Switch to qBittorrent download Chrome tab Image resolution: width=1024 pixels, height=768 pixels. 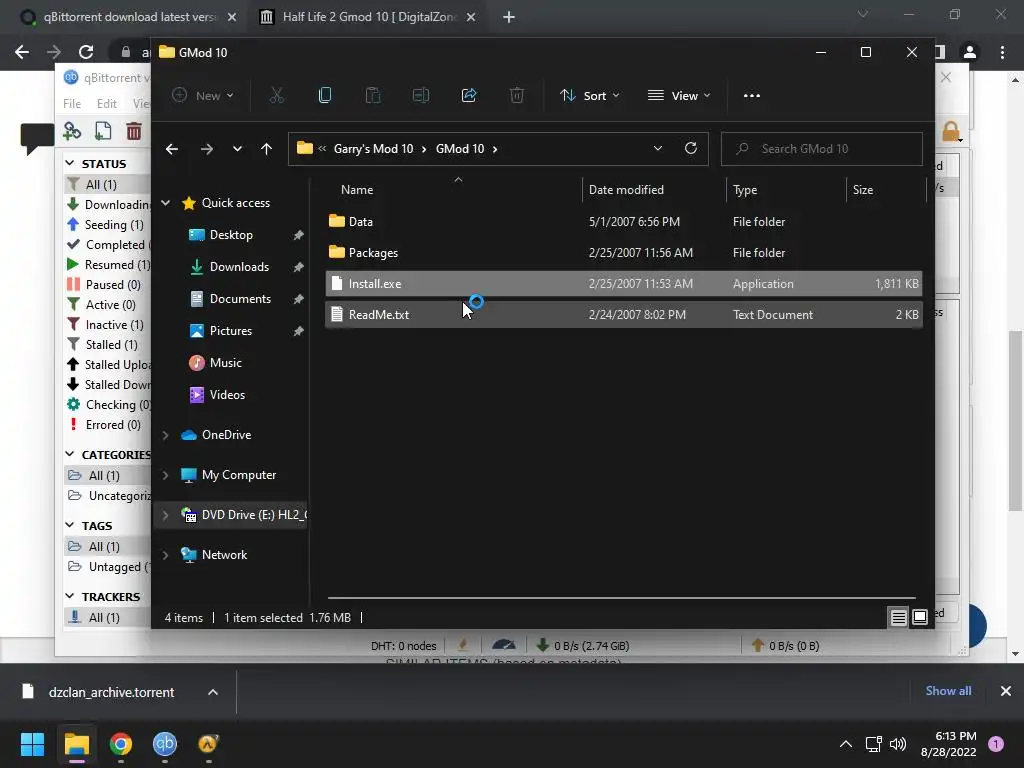pyautogui.click(x=128, y=17)
